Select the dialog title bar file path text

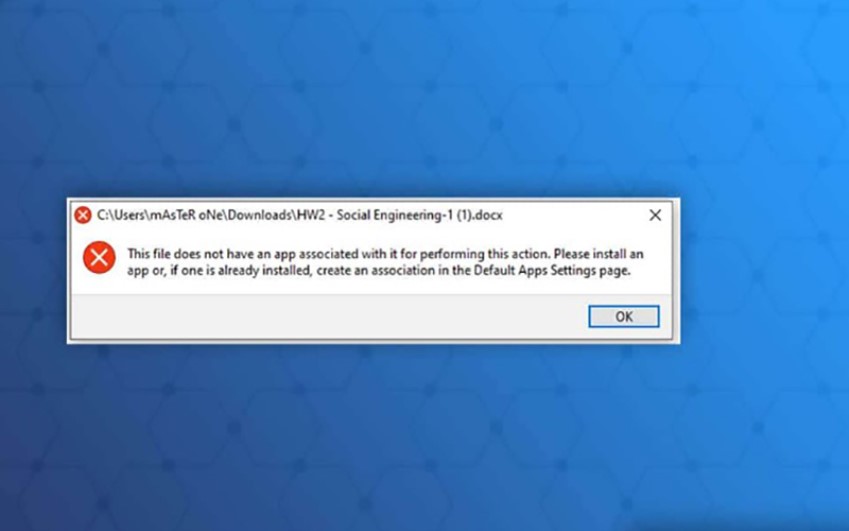click(299, 215)
